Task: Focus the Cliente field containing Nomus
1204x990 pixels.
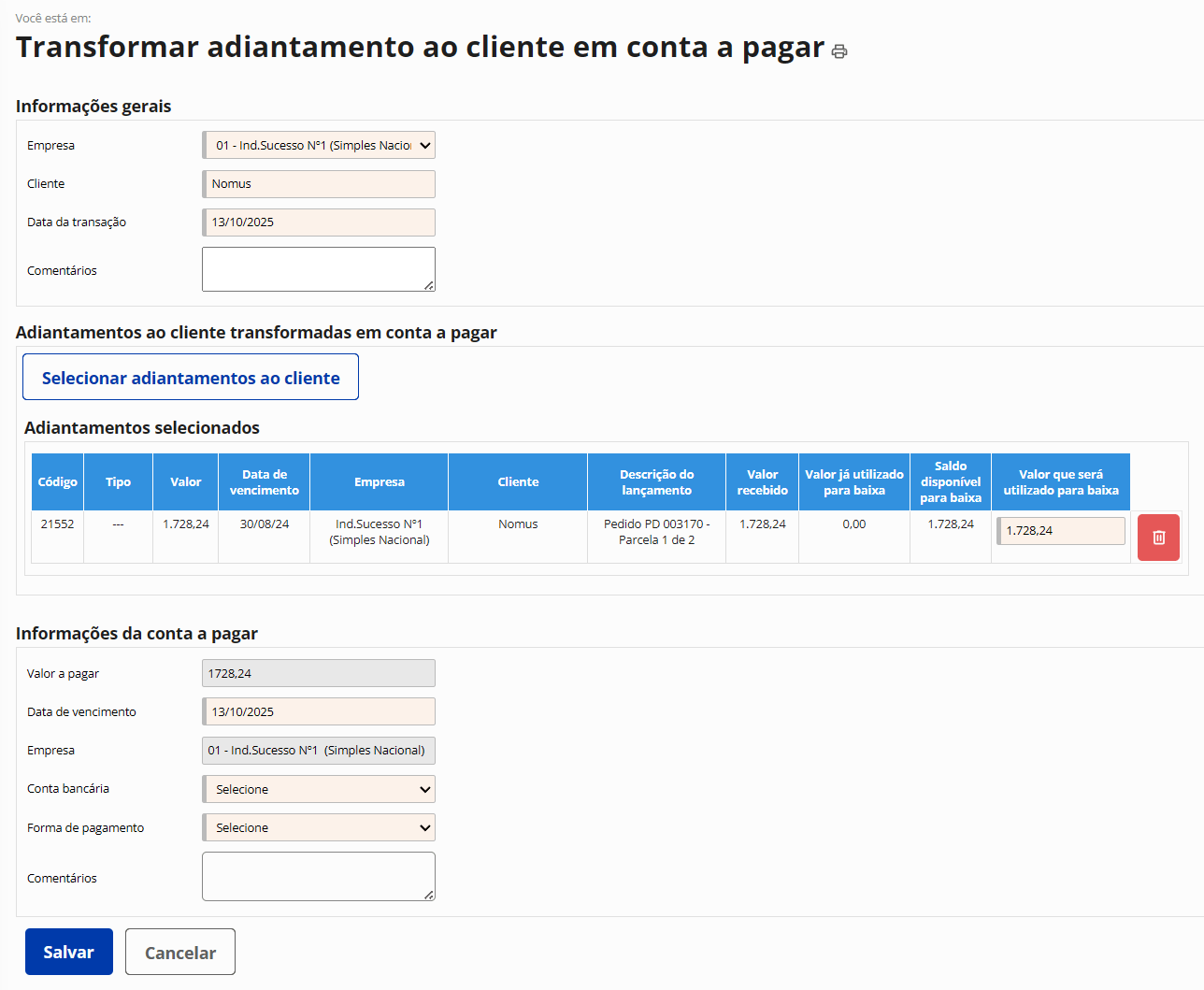Action: tap(319, 184)
